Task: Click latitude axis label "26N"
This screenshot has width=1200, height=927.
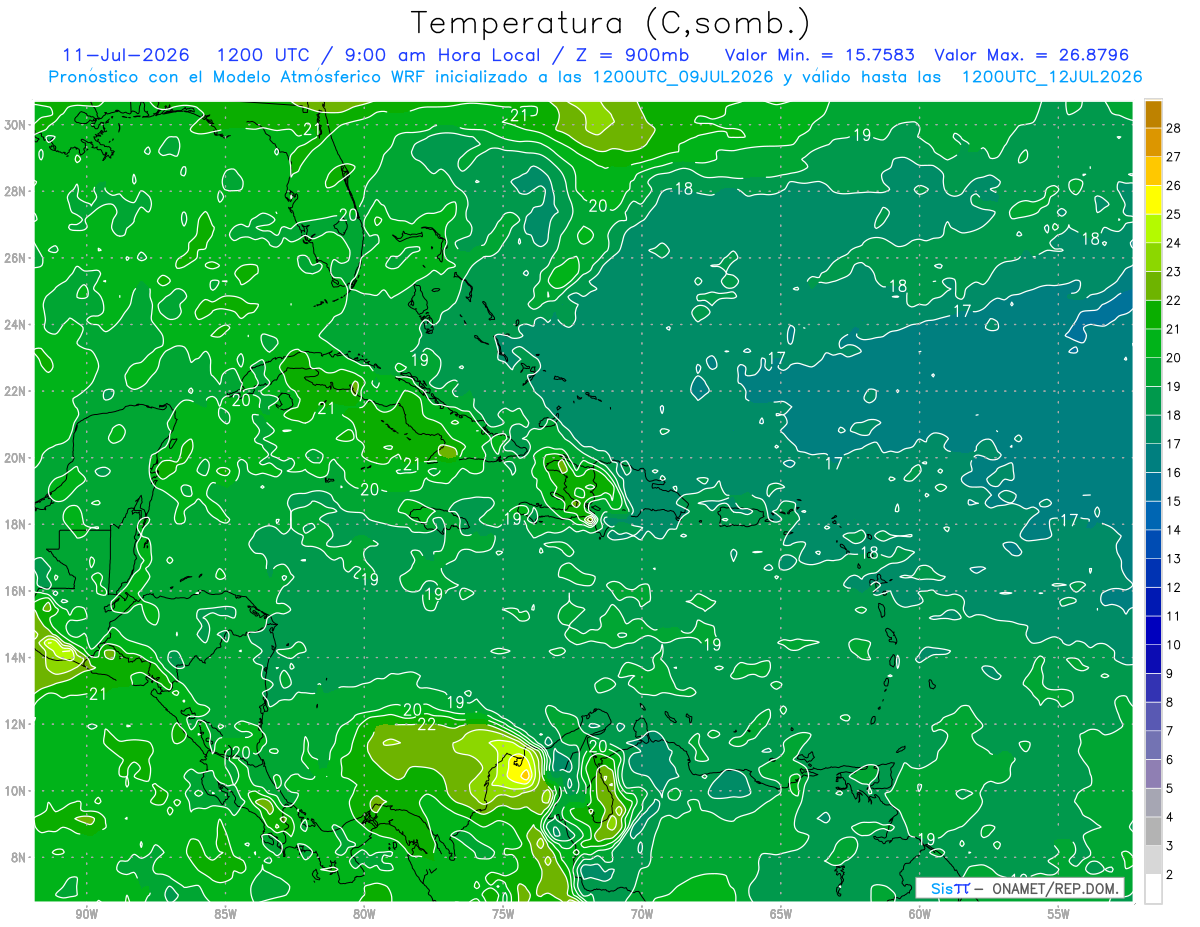Action: (x=15, y=257)
